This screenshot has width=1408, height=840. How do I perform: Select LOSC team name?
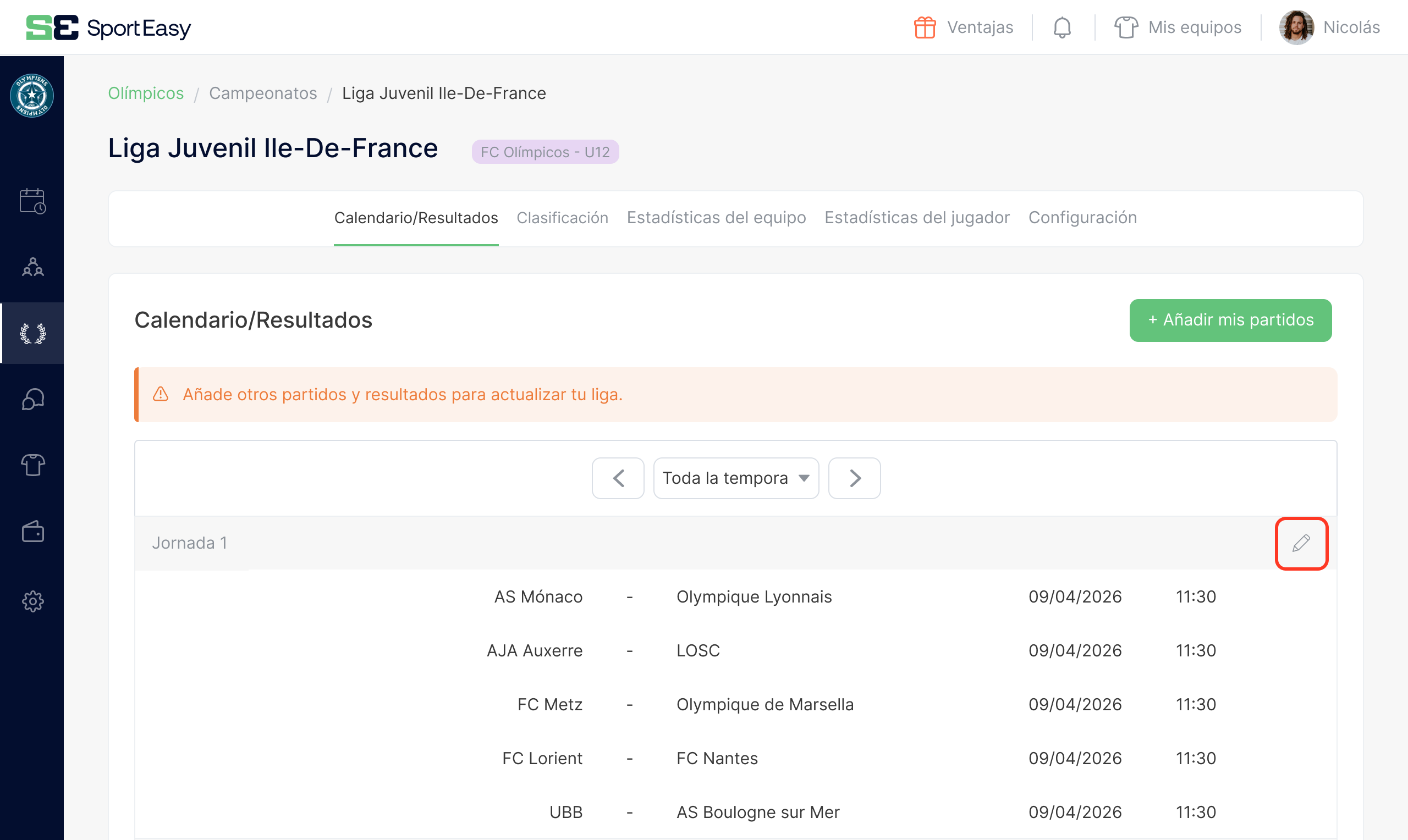click(698, 651)
